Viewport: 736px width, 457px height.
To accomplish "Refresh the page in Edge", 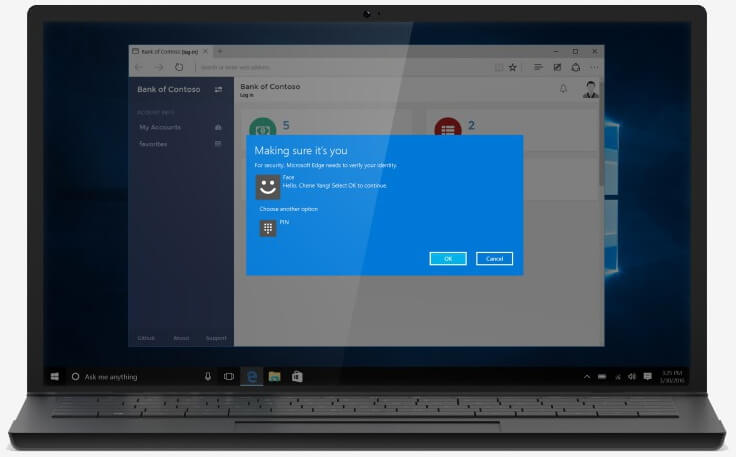I will pos(179,67).
